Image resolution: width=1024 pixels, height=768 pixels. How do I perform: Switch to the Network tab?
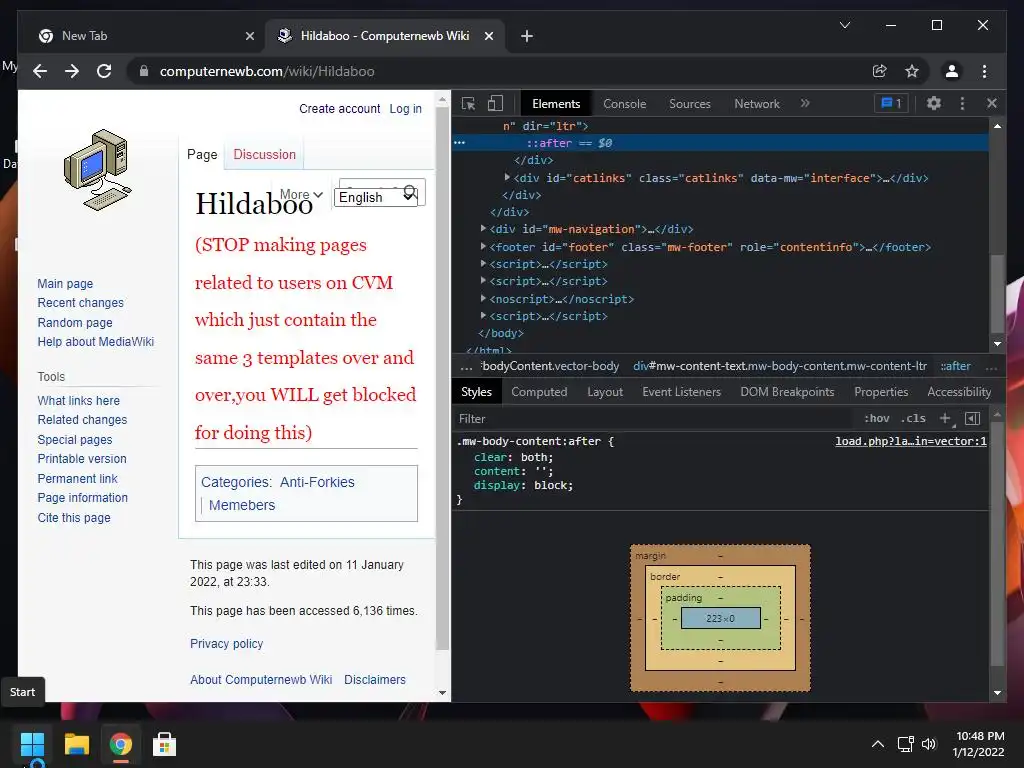point(757,104)
